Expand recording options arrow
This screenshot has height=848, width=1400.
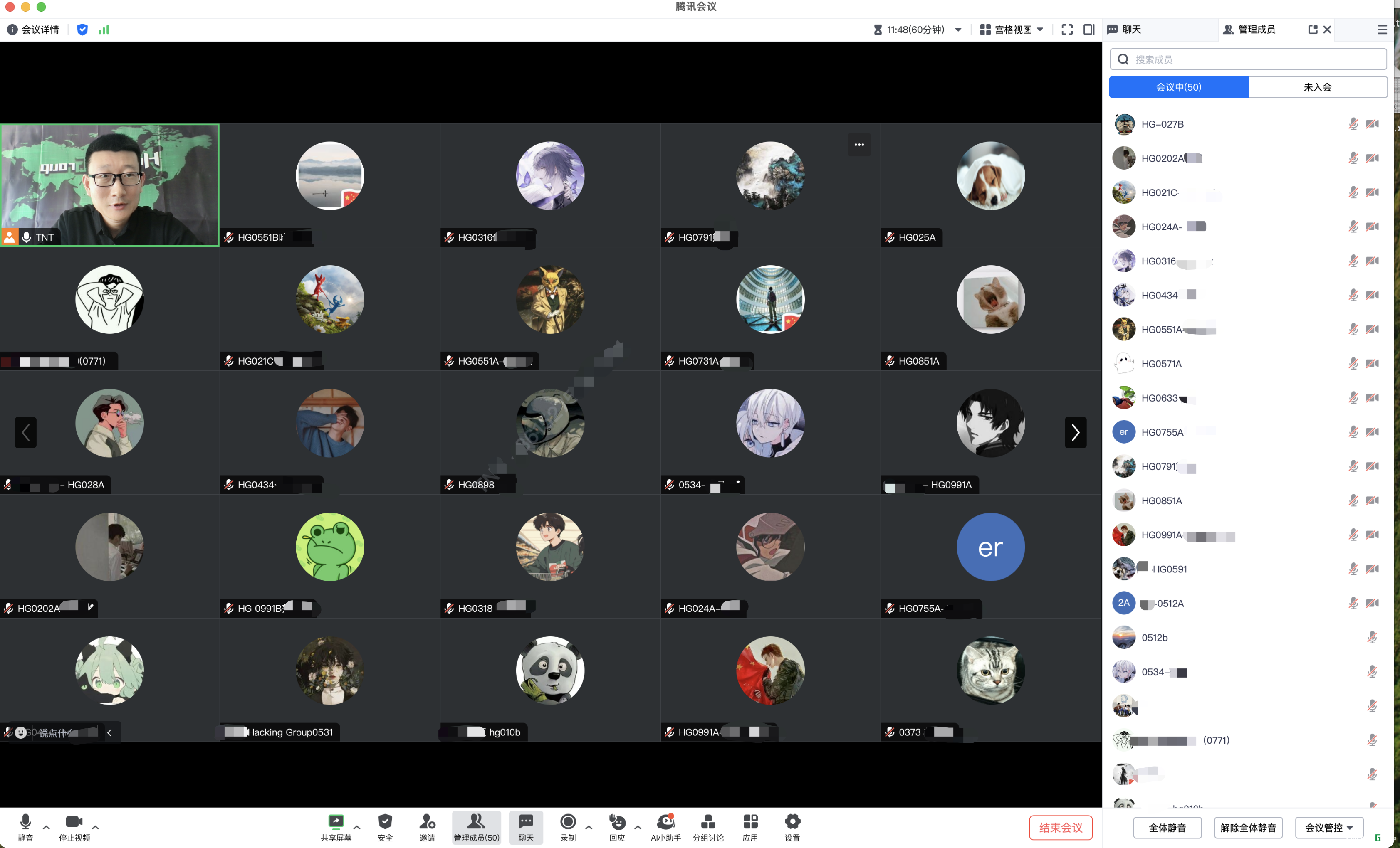589,828
